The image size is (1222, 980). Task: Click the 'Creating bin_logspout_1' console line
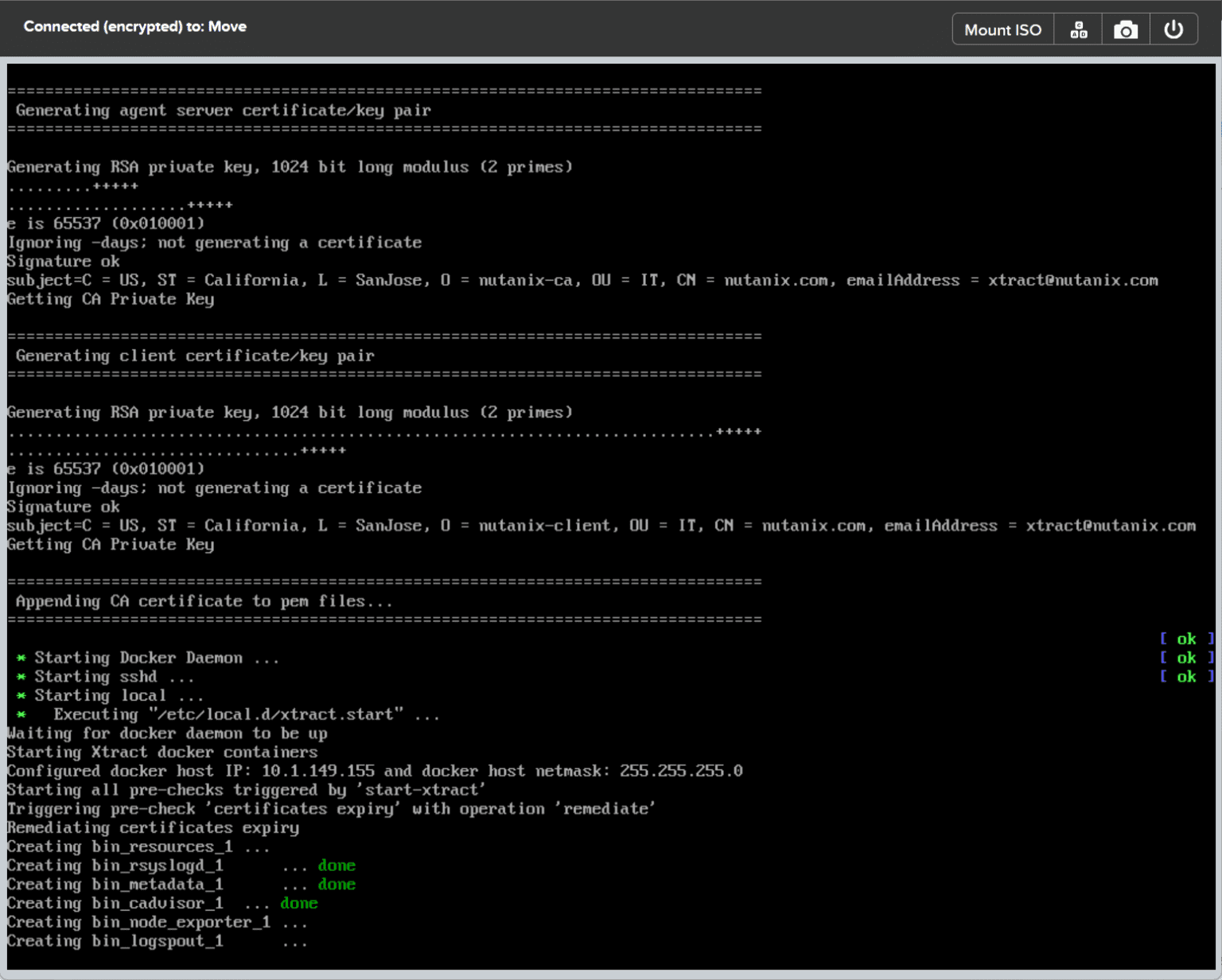[115, 940]
